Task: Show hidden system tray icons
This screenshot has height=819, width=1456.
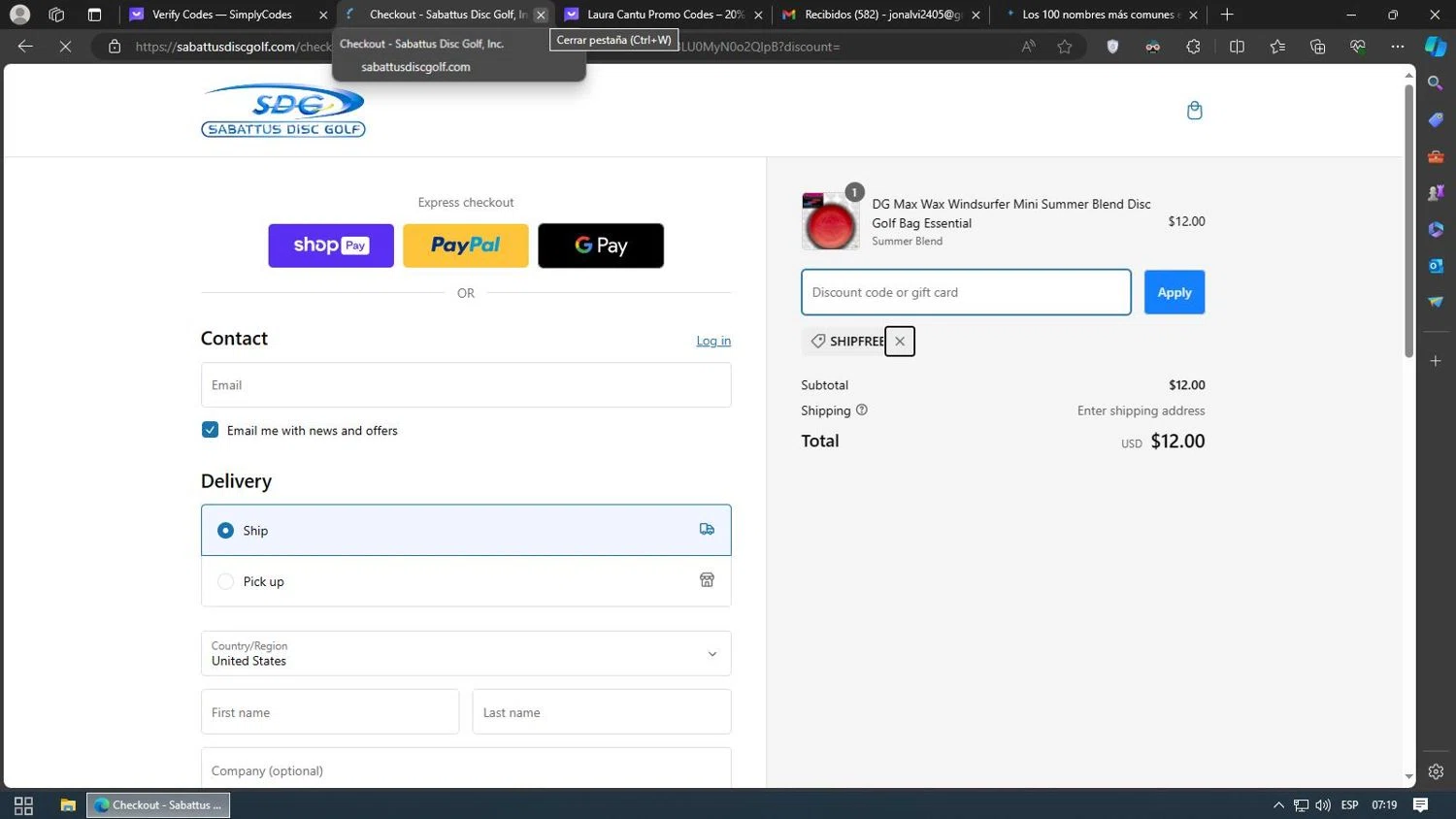Action: tap(1278, 805)
